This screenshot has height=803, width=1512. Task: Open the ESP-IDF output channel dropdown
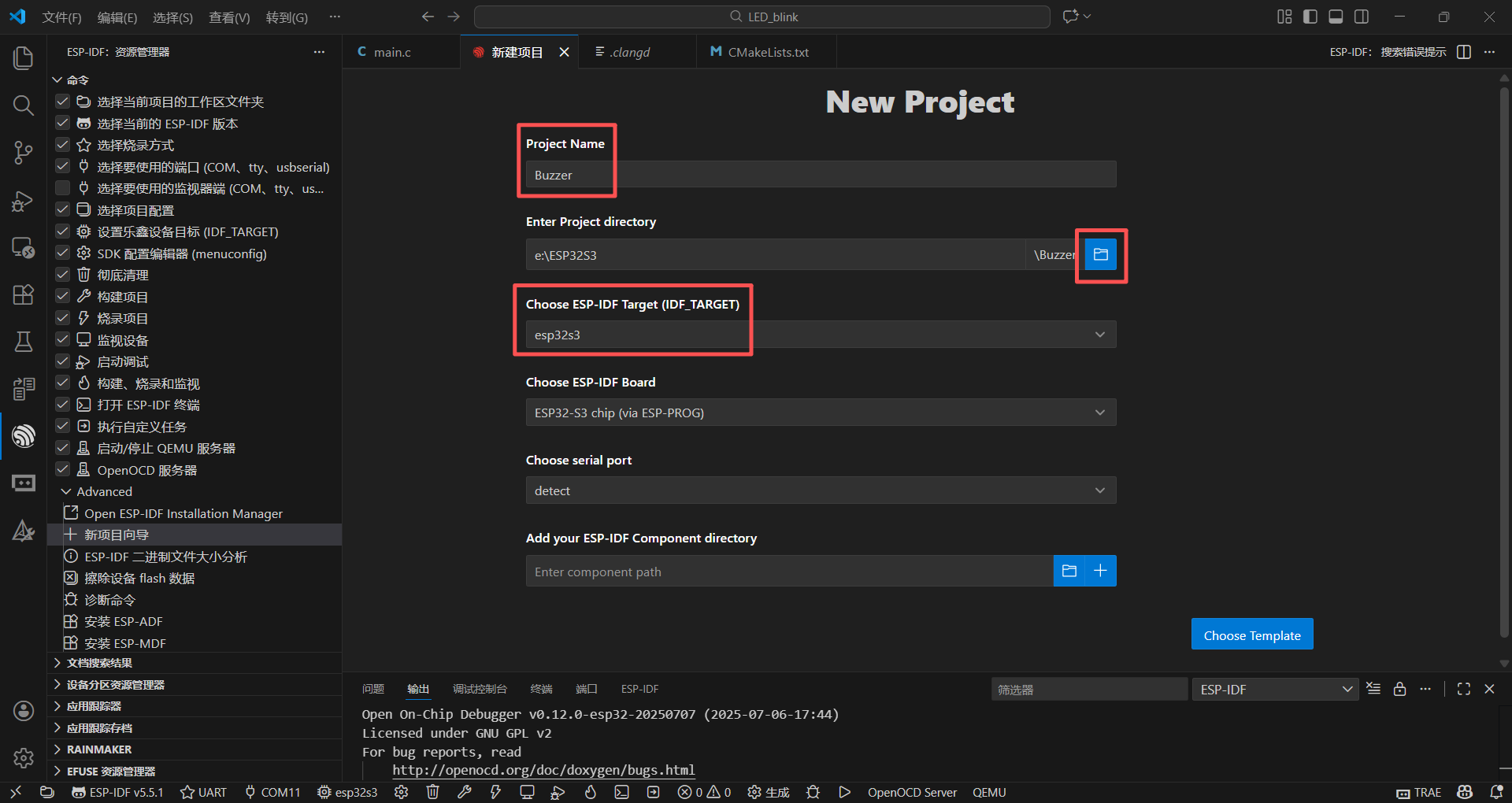1275,690
